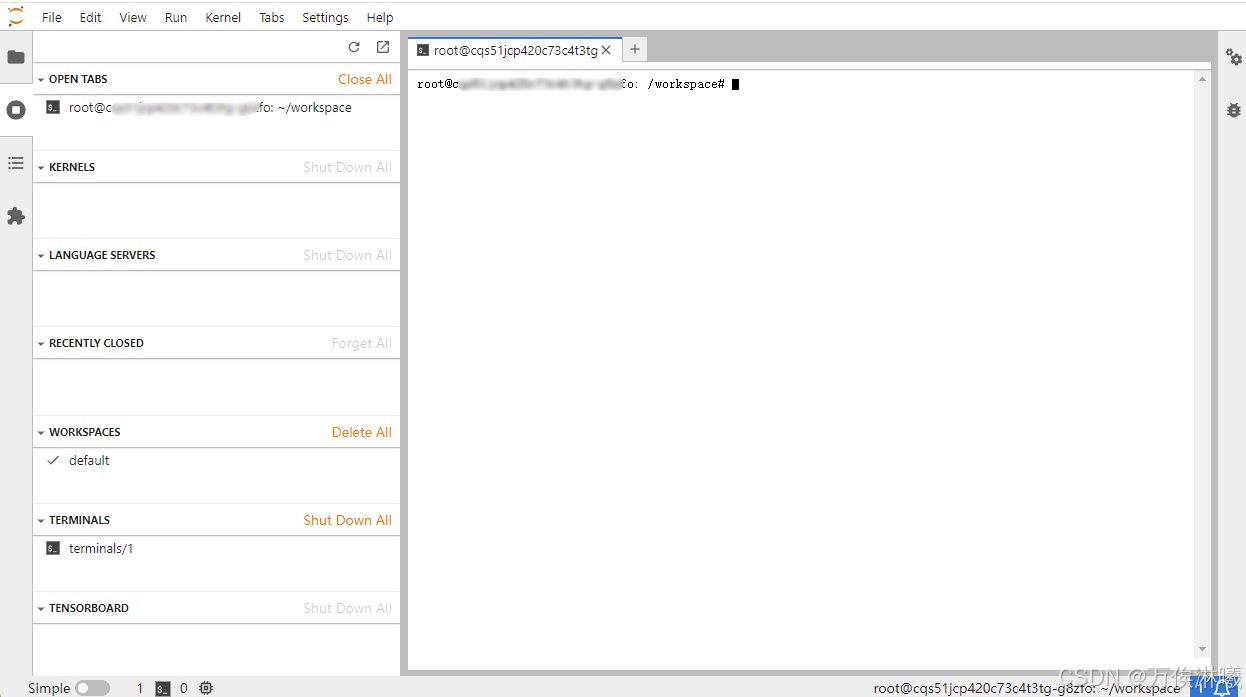The height and width of the screenshot is (697, 1246).
Task: Open the Kernel menu
Action: click(x=223, y=17)
